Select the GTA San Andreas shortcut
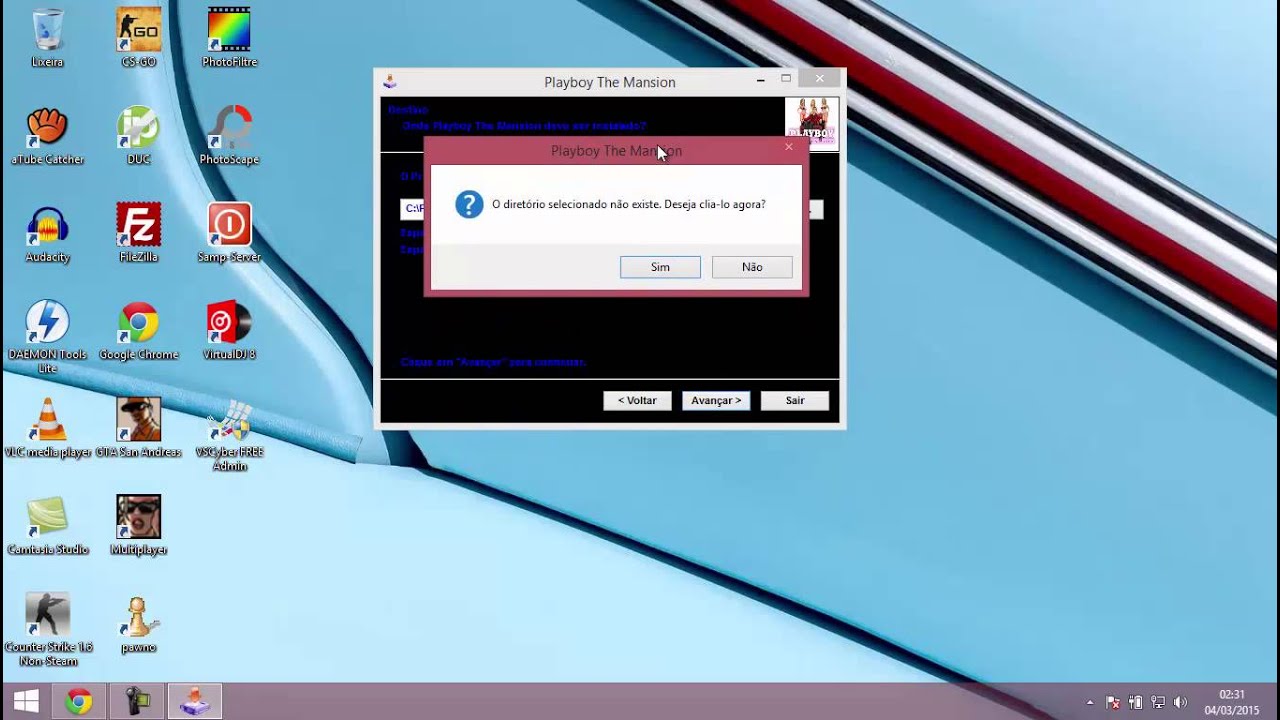The width and height of the screenshot is (1280, 720). click(x=139, y=428)
